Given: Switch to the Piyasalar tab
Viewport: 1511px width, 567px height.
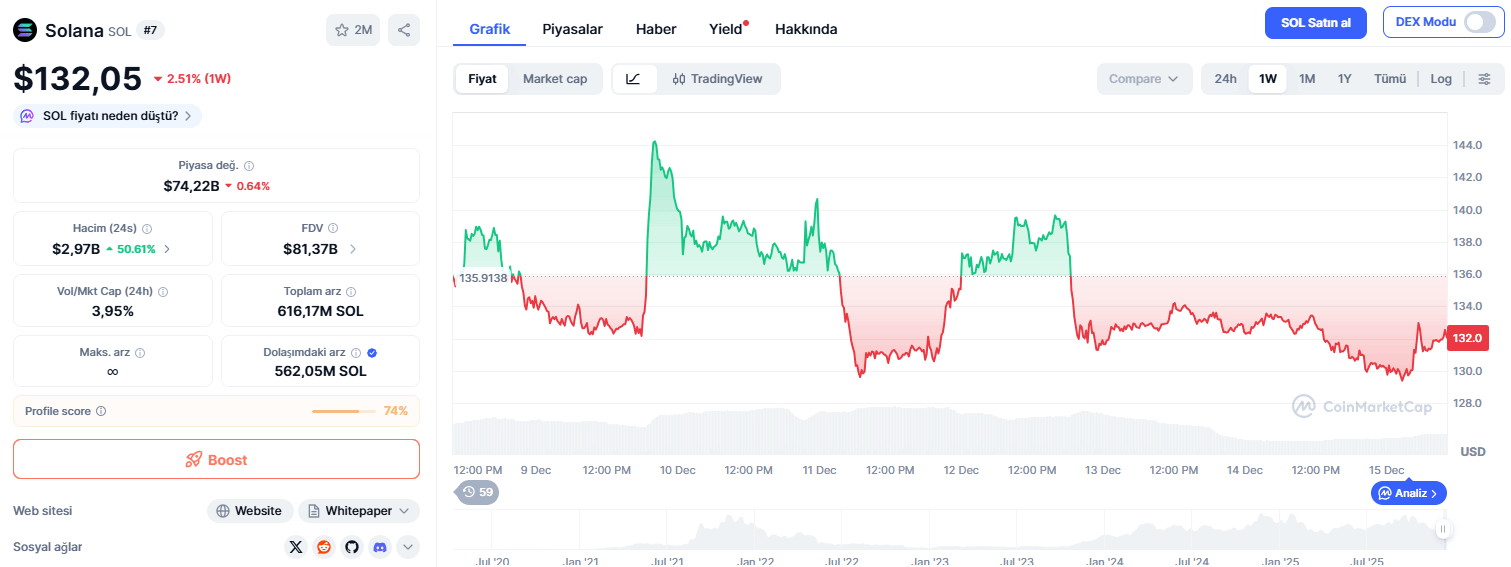Looking at the screenshot, I should click(572, 29).
